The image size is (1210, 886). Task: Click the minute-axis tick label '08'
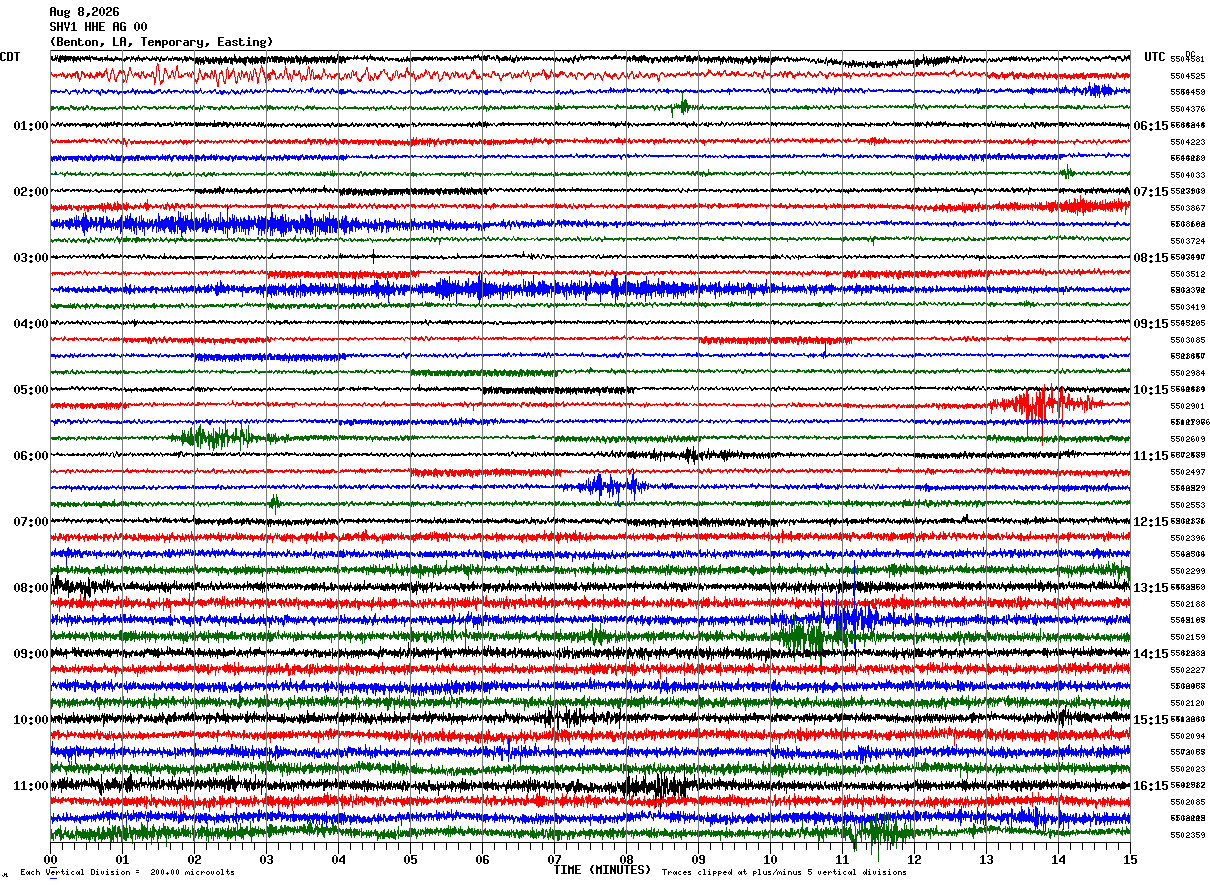pos(626,859)
